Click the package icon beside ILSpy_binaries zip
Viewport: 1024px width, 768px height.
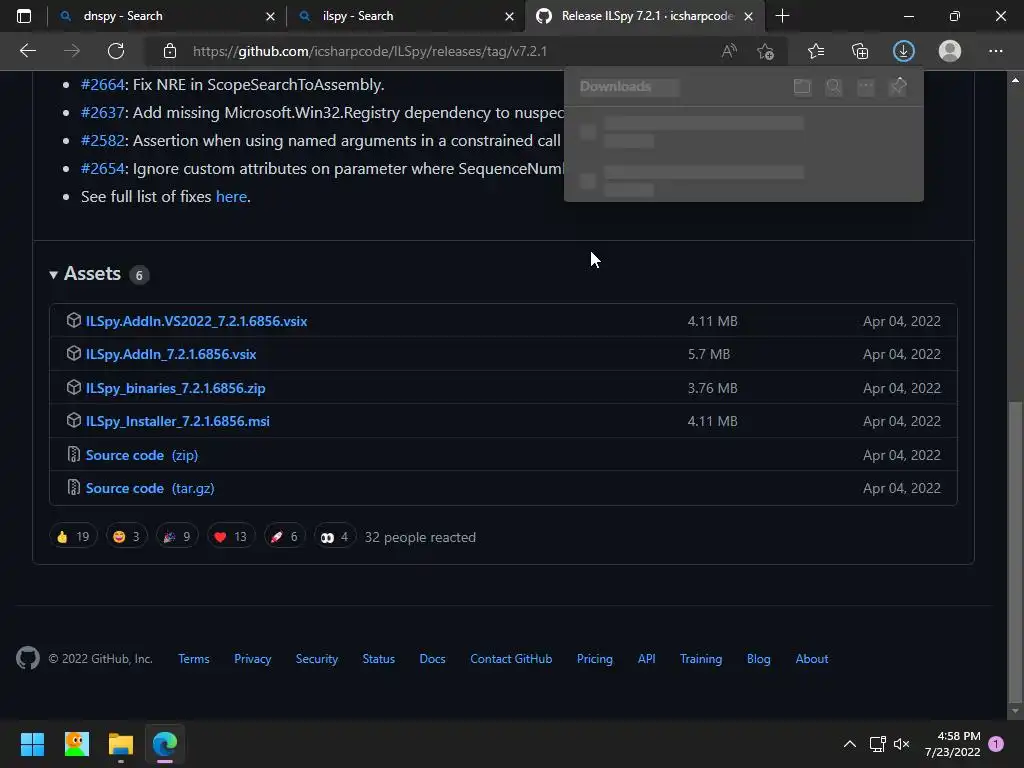[74, 387]
